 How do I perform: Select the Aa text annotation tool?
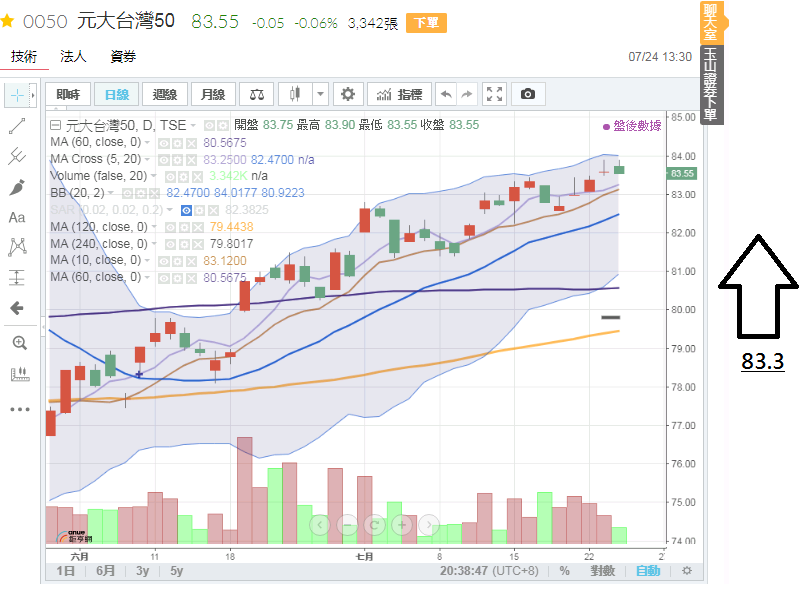[17, 218]
